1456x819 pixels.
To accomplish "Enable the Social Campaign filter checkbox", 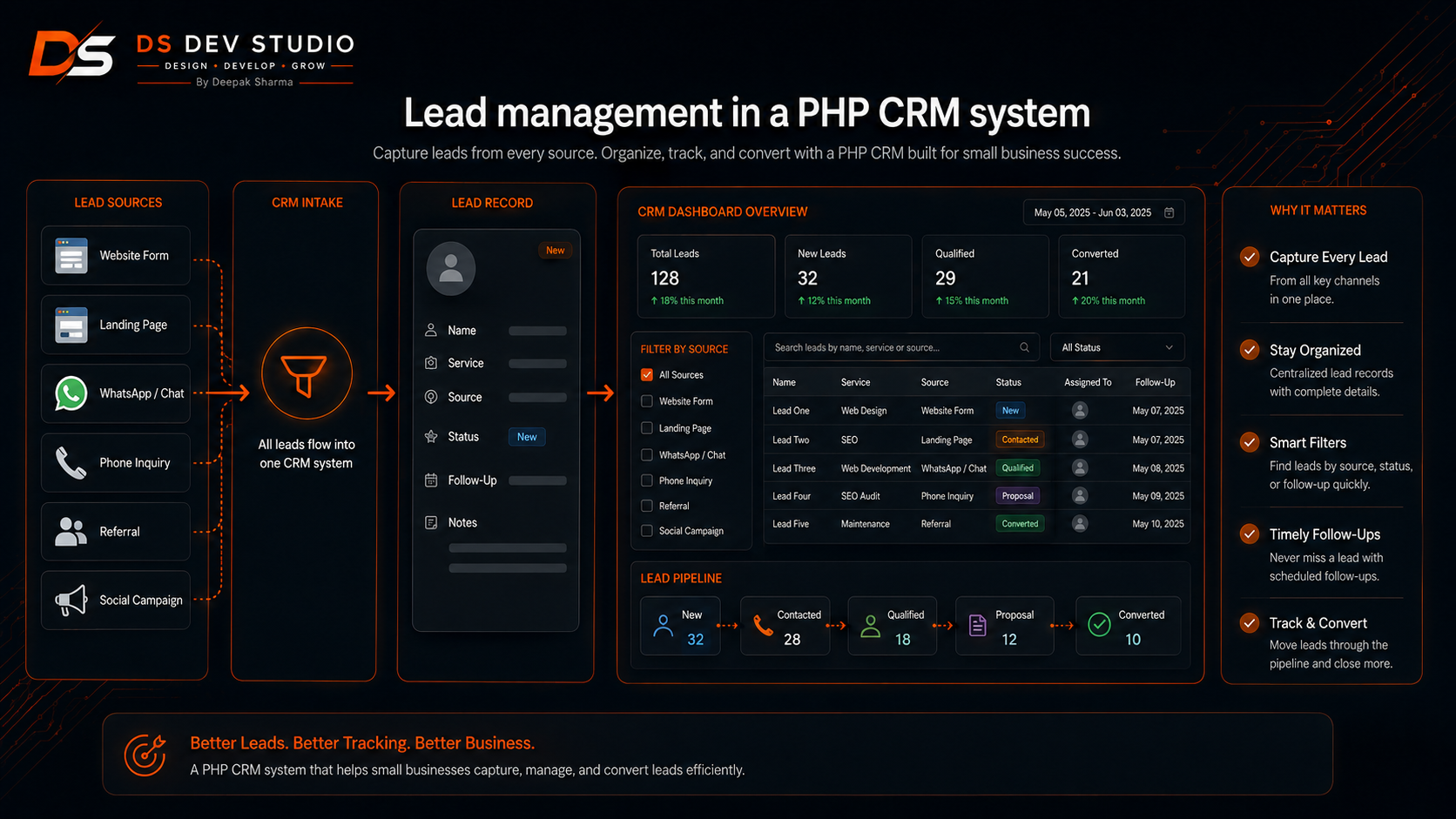I will (x=647, y=531).
